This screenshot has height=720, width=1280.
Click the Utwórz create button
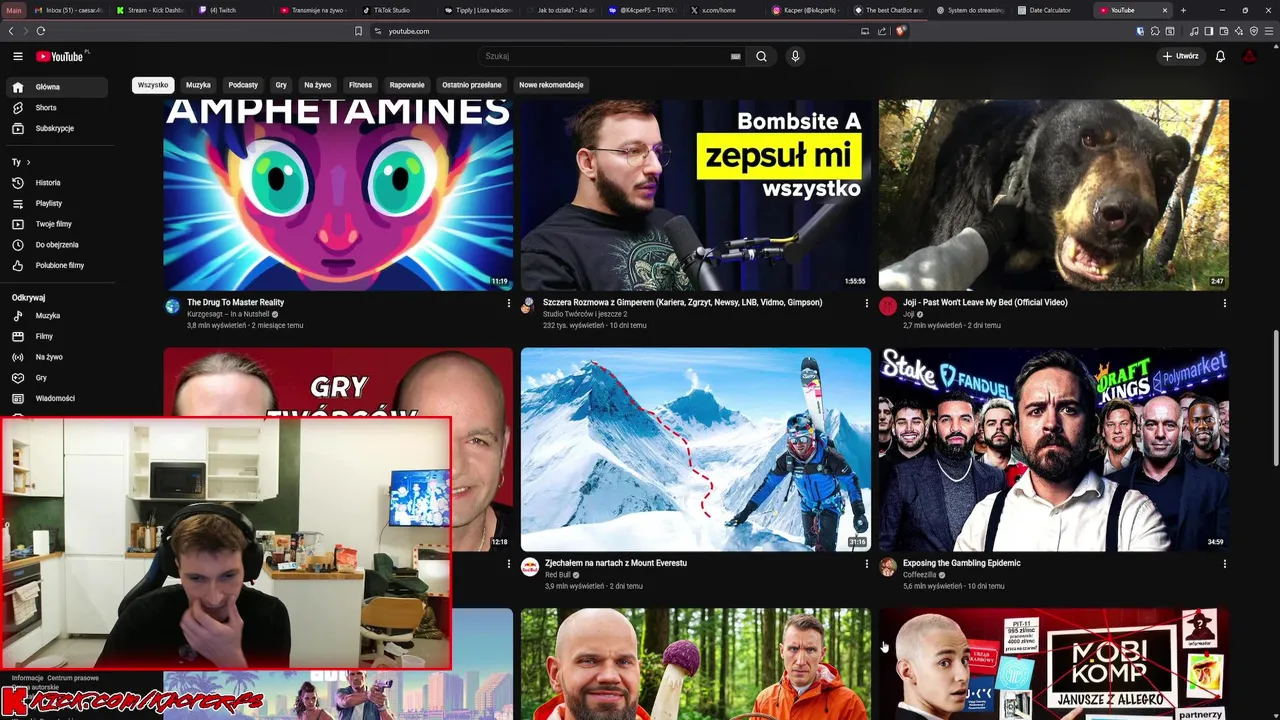tap(1180, 56)
